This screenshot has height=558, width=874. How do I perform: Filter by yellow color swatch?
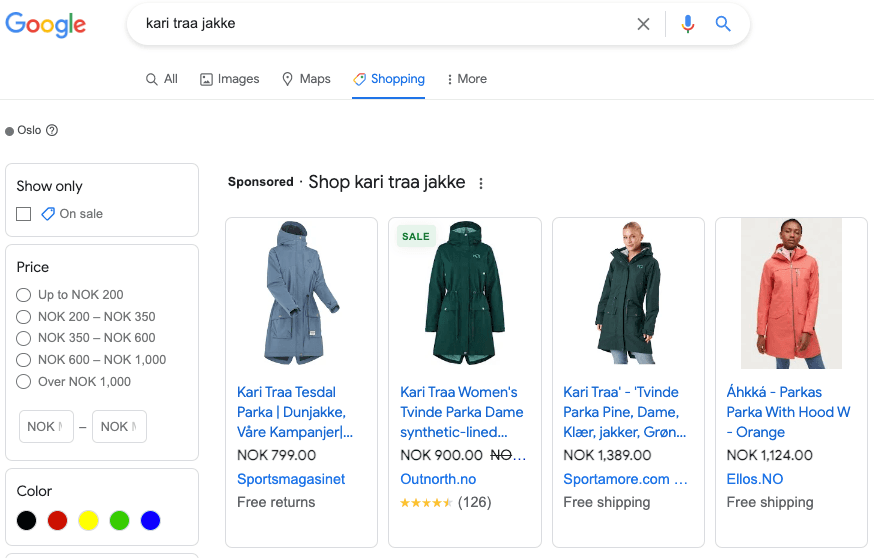point(88,521)
